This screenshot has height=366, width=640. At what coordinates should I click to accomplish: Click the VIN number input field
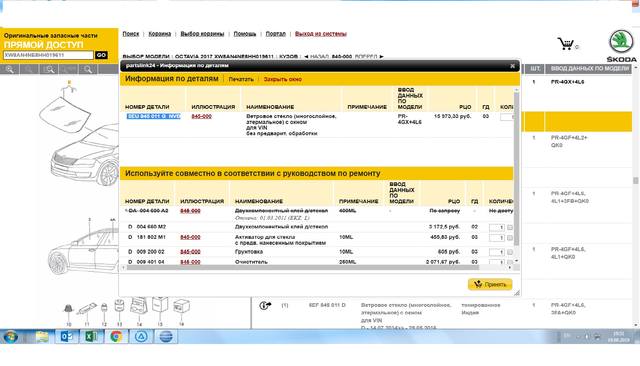(x=48, y=55)
